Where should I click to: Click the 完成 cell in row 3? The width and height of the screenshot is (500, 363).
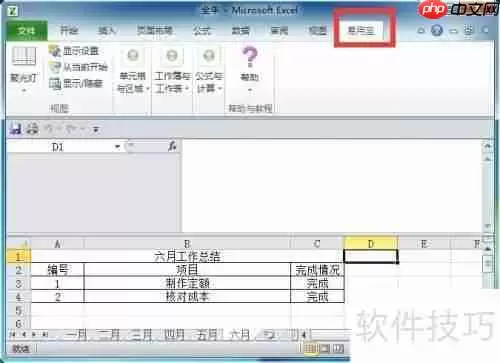click(317, 283)
